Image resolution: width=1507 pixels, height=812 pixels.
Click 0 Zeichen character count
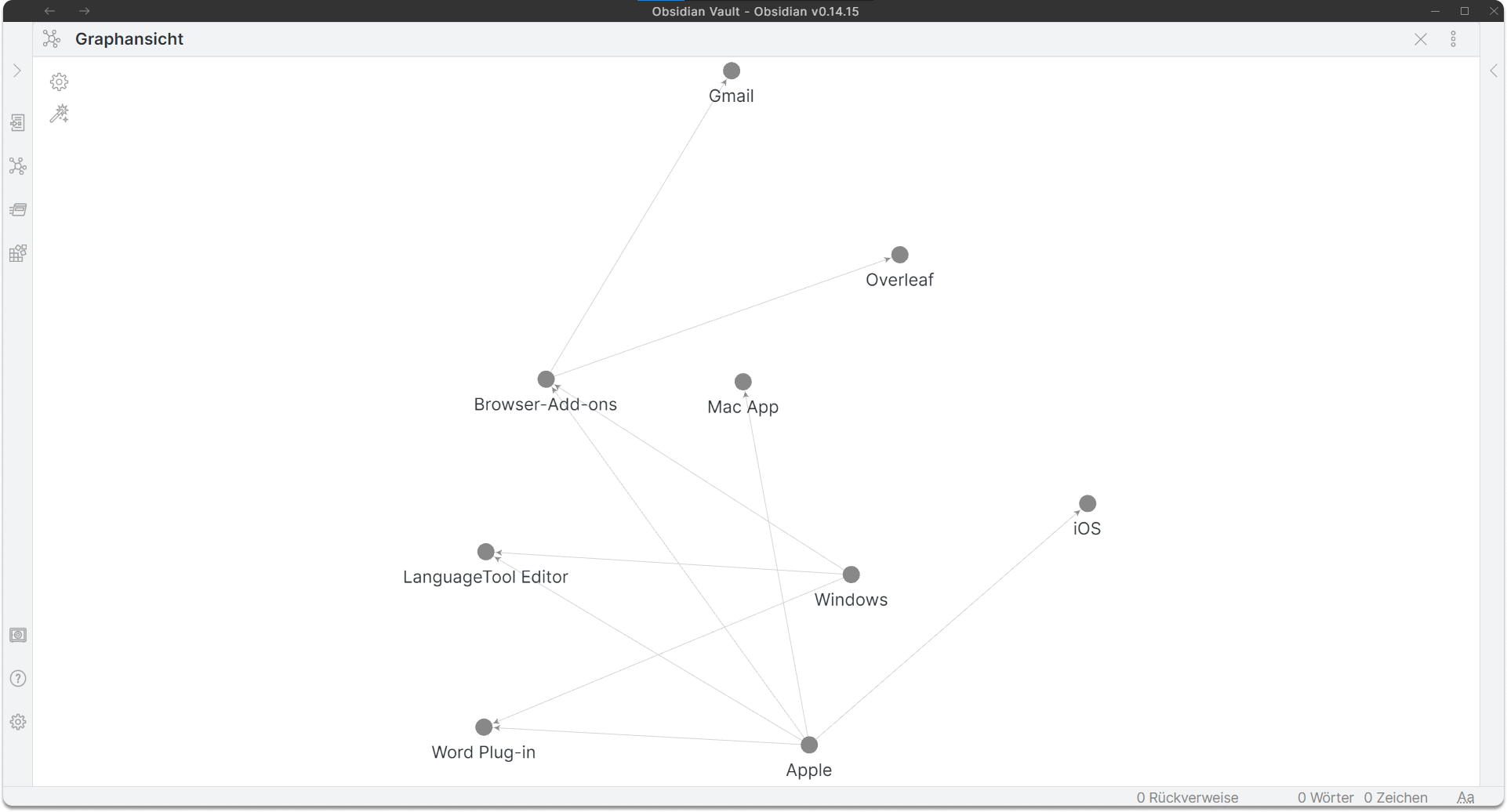pyautogui.click(x=1396, y=798)
